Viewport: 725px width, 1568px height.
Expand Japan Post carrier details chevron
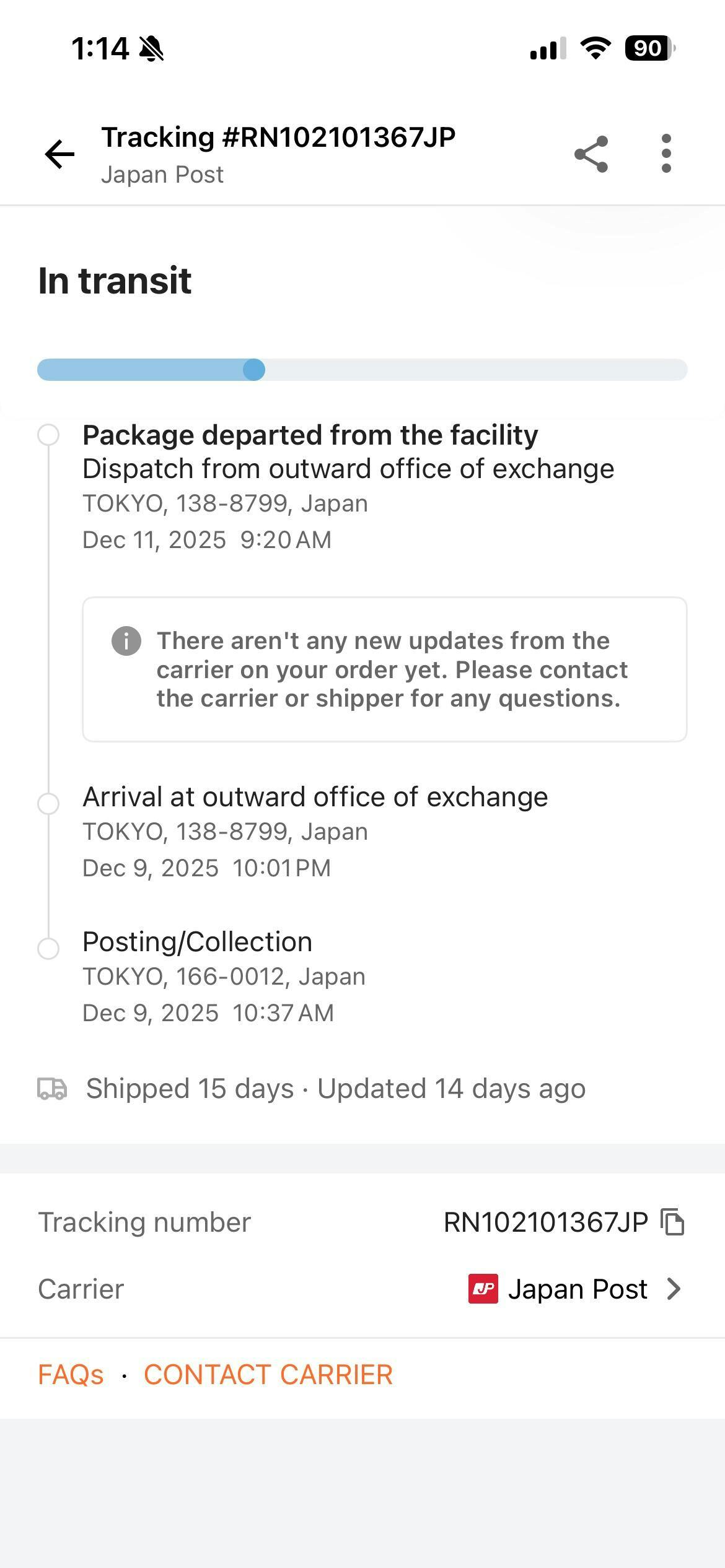(674, 1289)
